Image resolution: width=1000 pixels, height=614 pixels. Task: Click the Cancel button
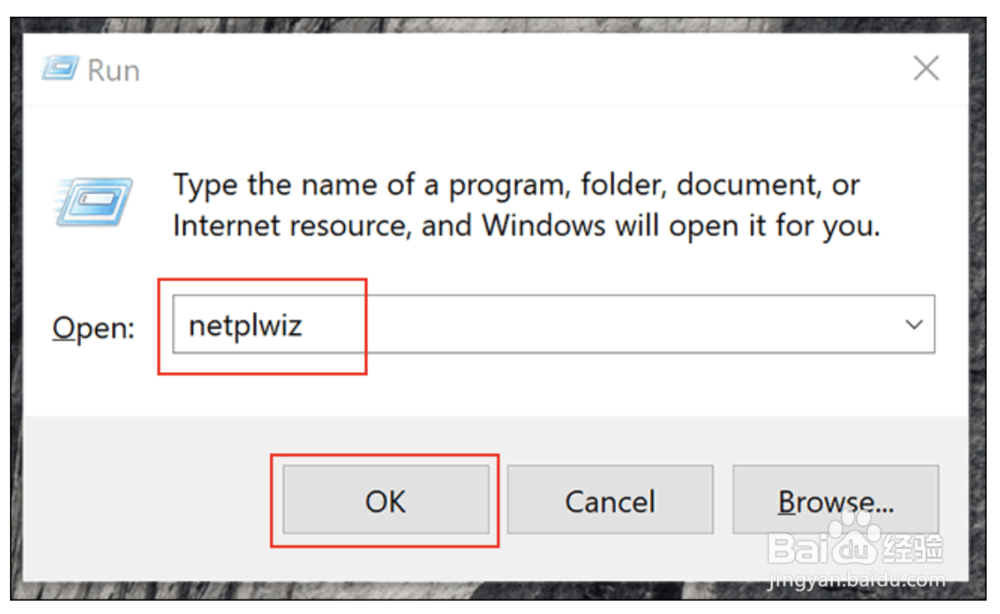point(610,500)
